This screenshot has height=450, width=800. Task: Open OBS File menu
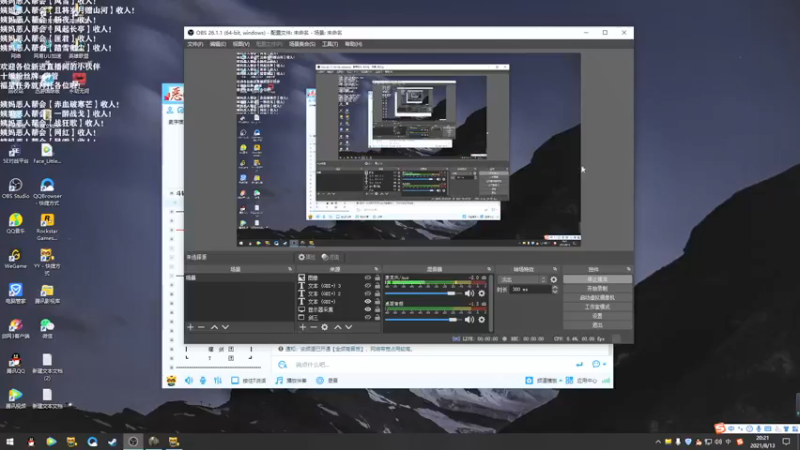click(195, 44)
